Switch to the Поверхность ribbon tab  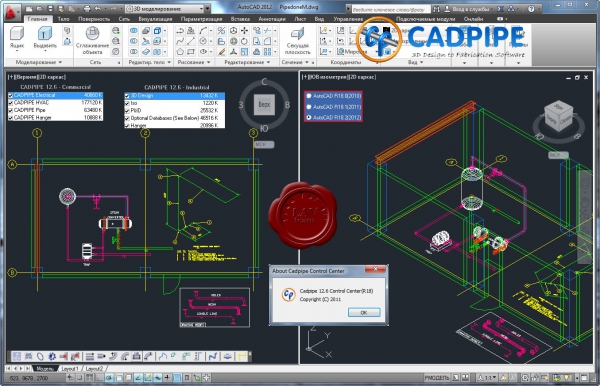pos(94,19)
